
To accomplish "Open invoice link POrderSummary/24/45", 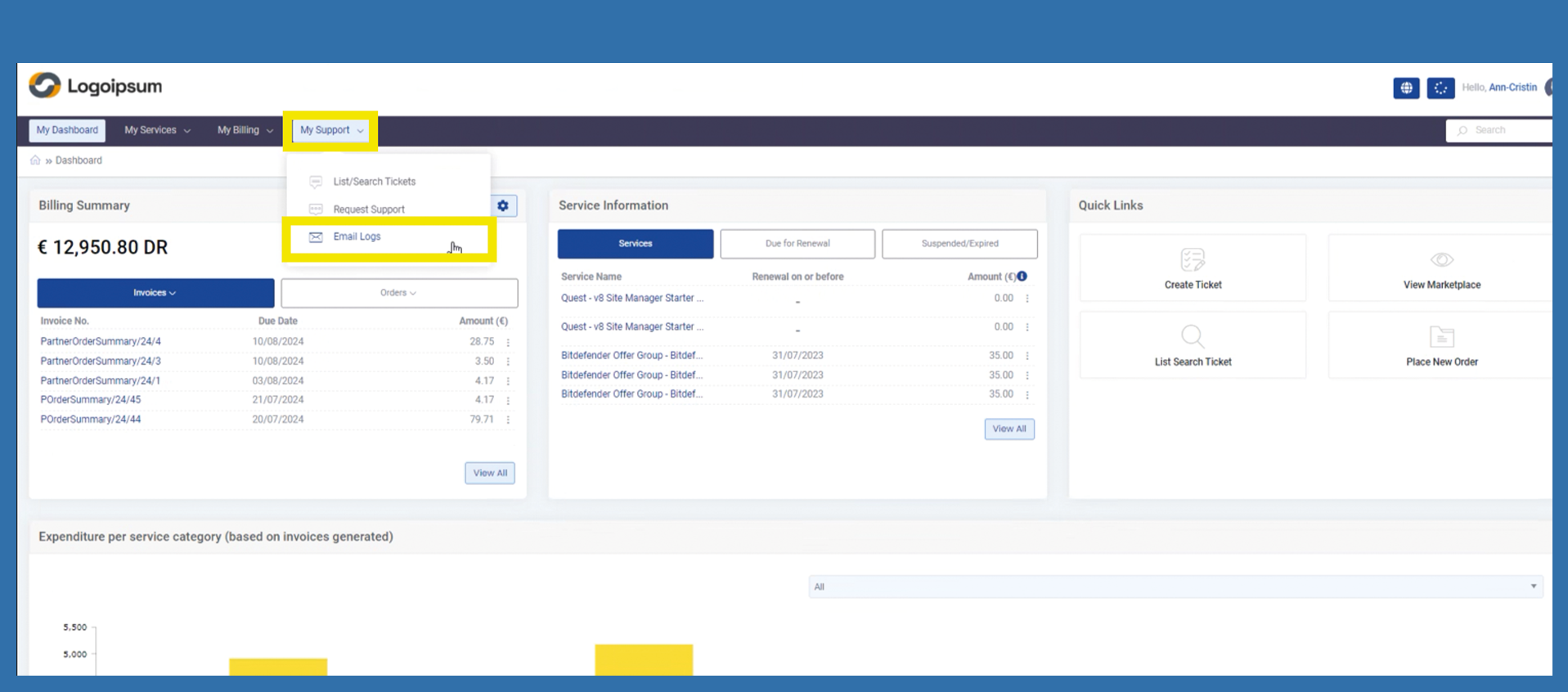I will click(91, 400).
